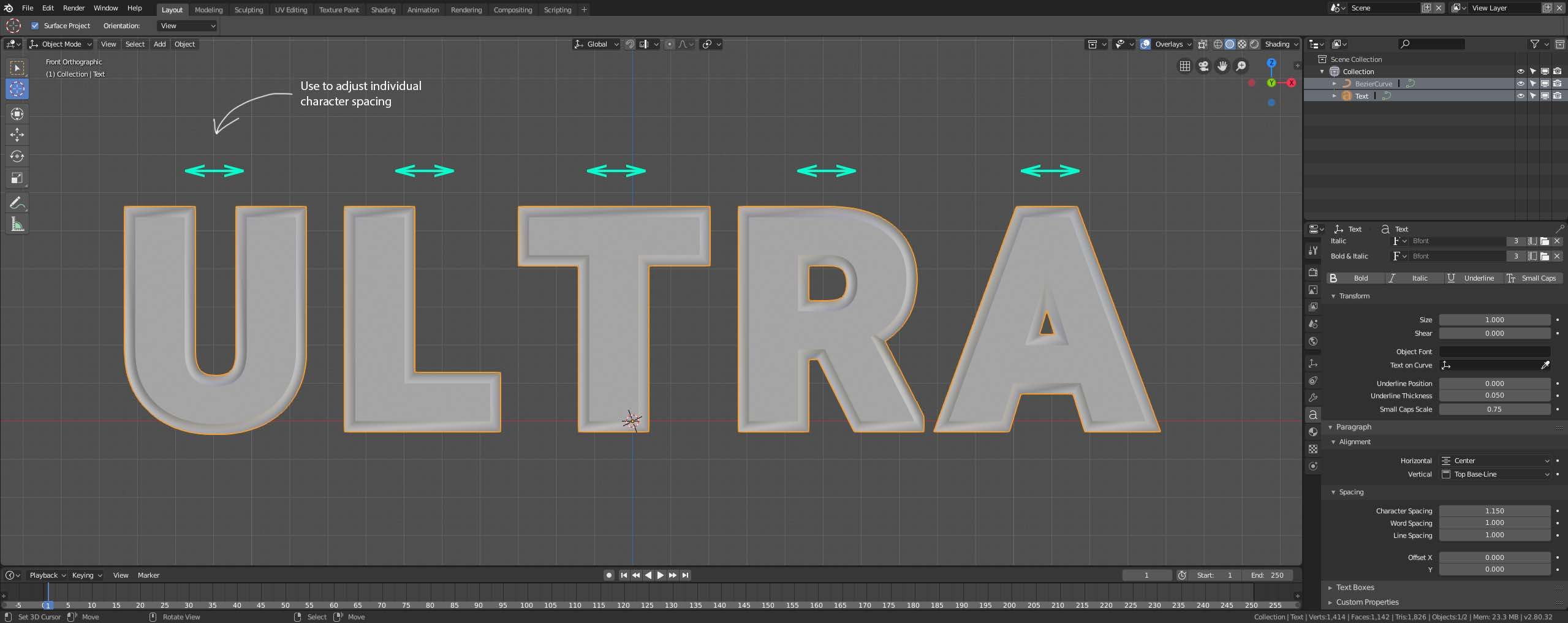Expand the Text Boxes panel
Viewport: 1568px width, 623px height.
(1355, 587)
